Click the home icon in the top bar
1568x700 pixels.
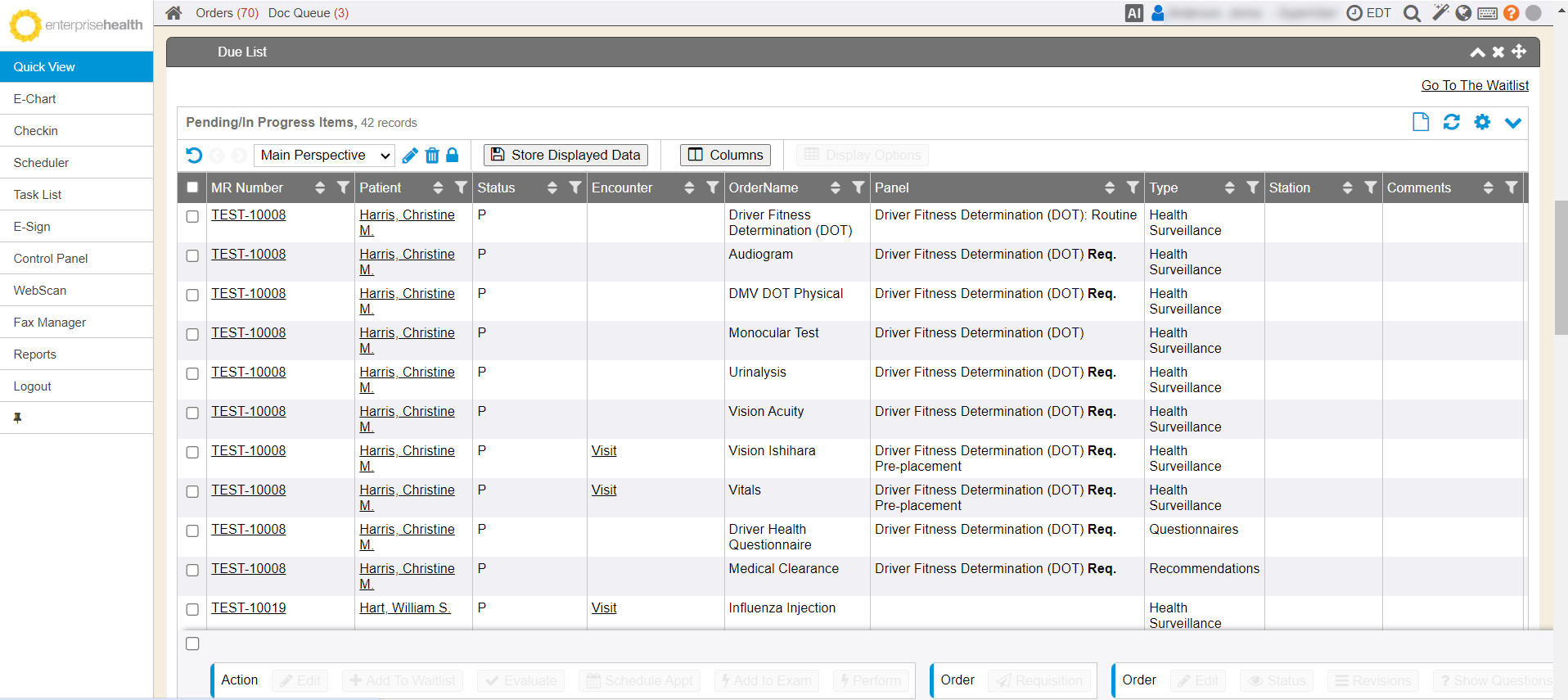point(173,13)
